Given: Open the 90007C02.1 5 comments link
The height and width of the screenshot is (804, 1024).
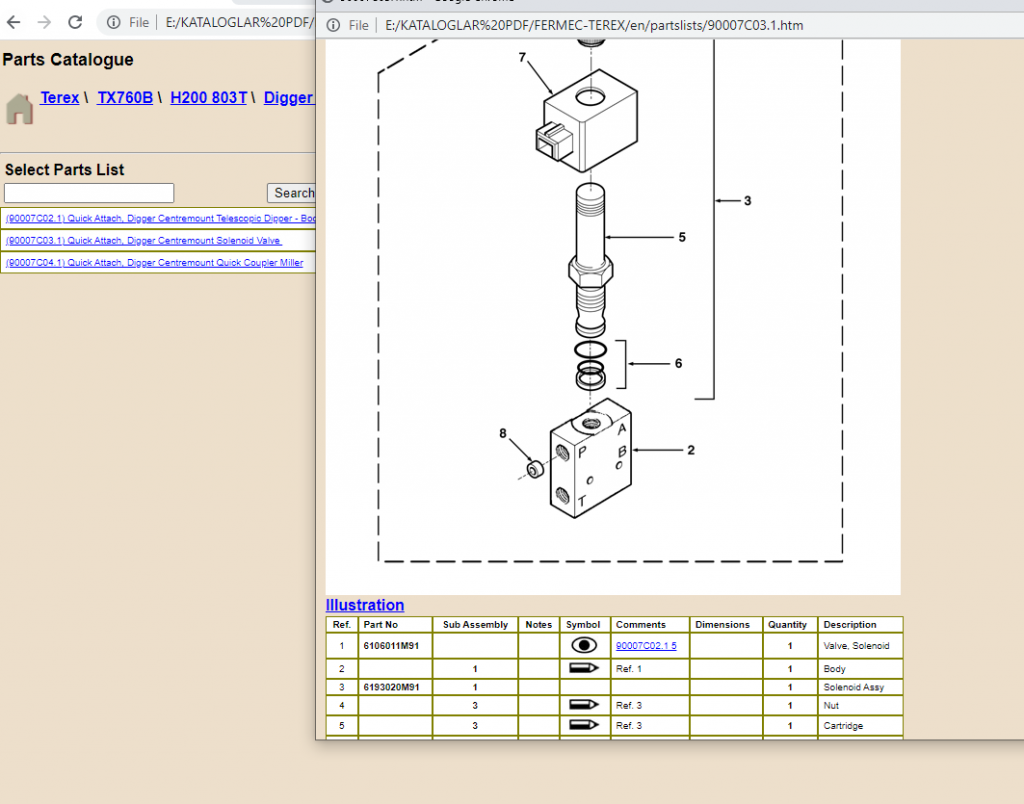Looking at the screenshot, I should click(x=646, y=645).
